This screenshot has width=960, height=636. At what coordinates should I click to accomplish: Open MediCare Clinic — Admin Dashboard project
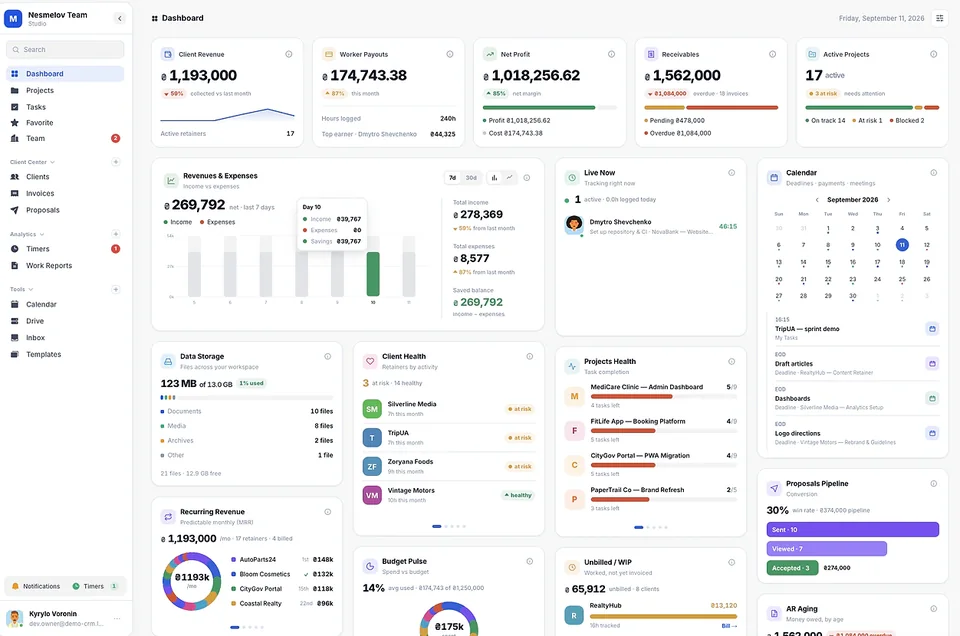point(650,395)
